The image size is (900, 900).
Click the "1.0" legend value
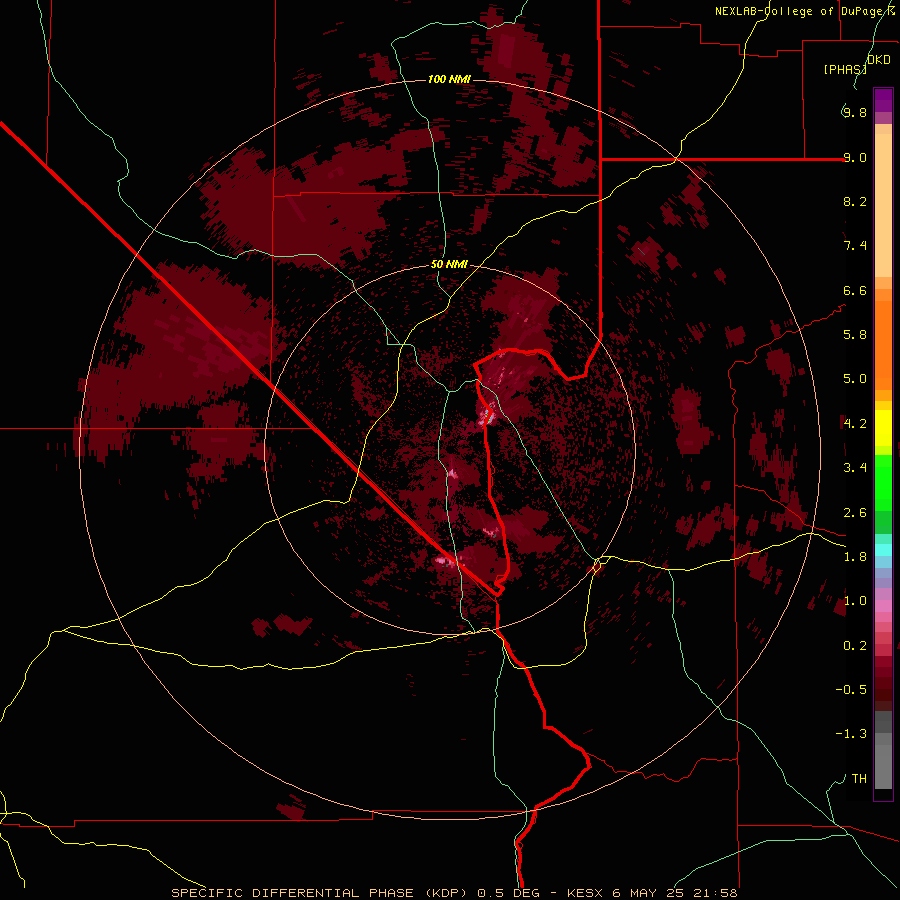click(855, 601)
